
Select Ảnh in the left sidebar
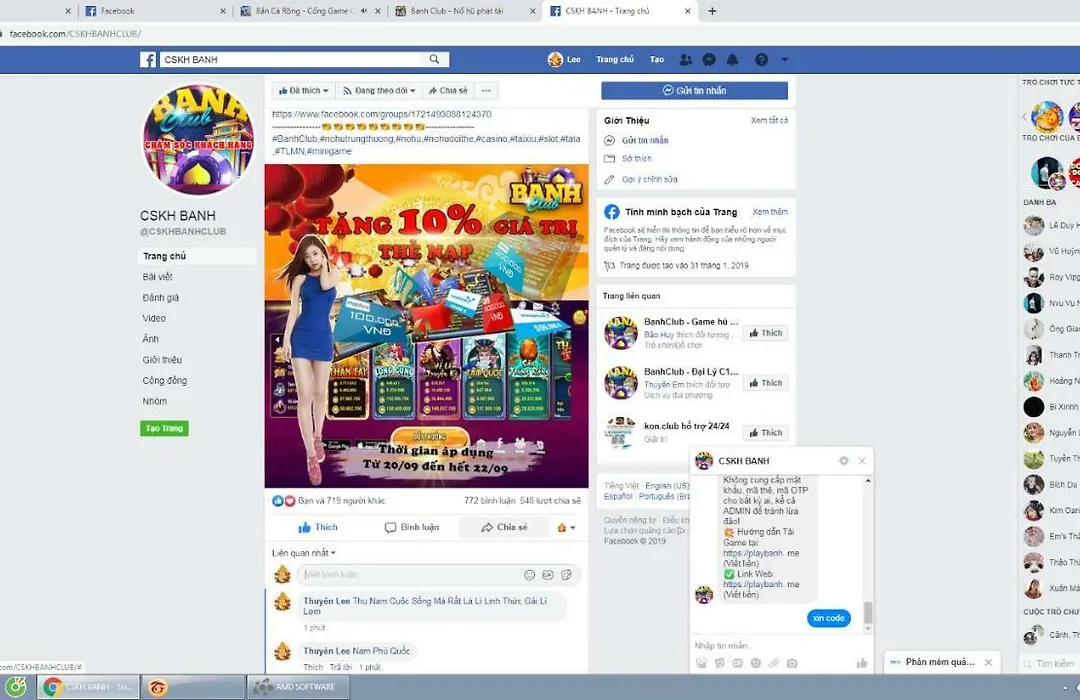(x=150, y=339)
